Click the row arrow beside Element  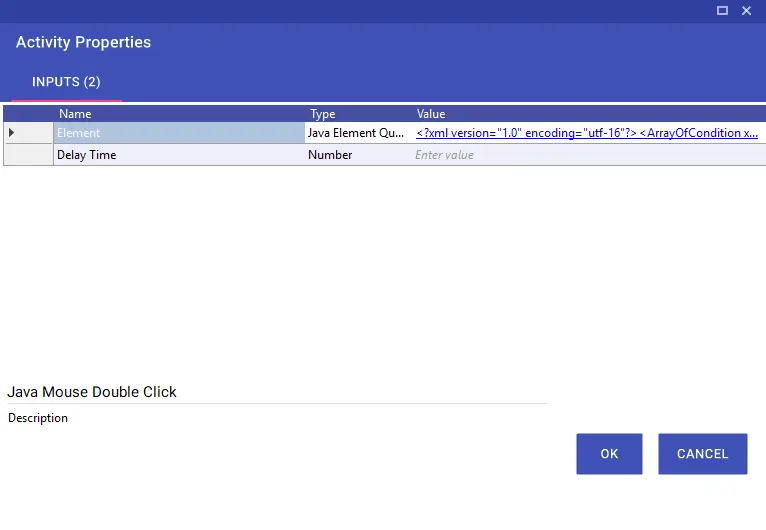(11, 132)
